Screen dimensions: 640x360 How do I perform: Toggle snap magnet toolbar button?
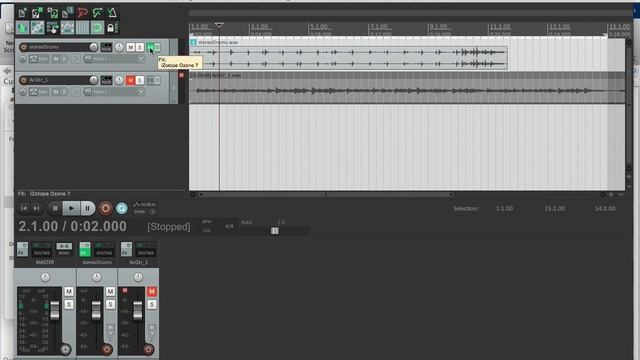[x=97, y=28]
